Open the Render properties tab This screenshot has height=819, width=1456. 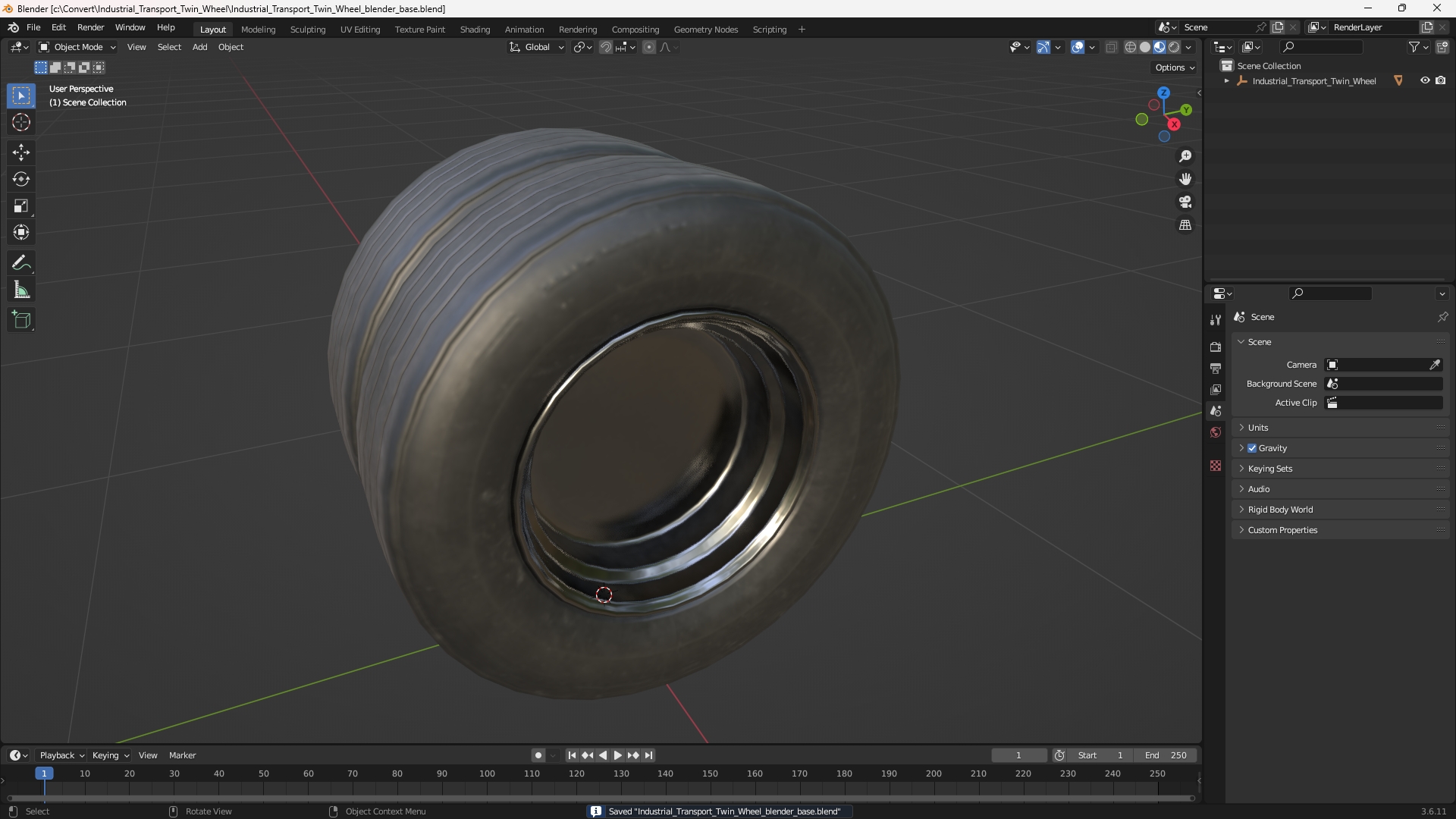pos(1216,347)
